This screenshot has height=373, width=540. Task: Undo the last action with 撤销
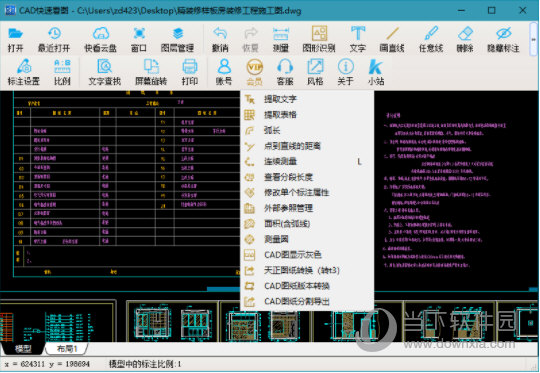point(220,39)
